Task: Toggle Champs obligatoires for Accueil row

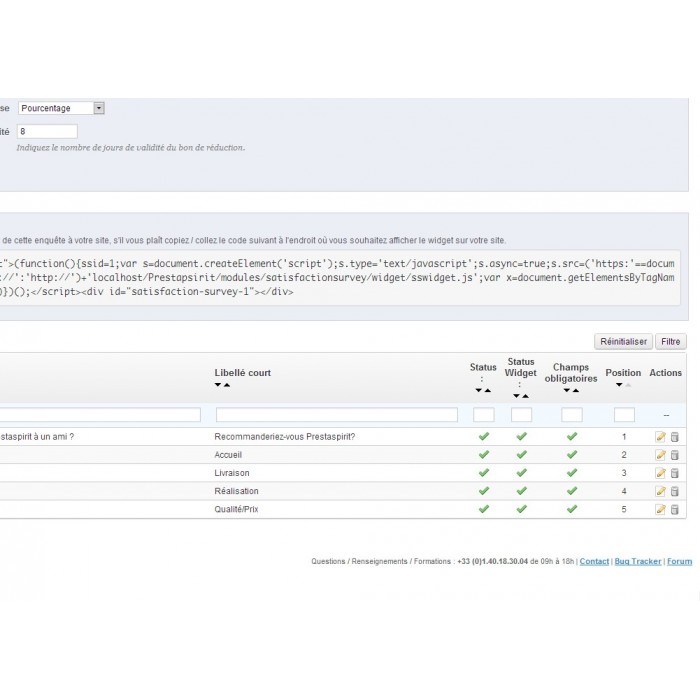Action: tap(572, 454)
